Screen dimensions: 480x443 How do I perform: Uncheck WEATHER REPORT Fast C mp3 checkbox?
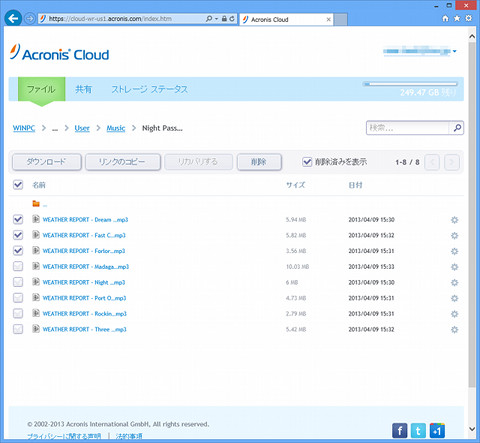(18, 235)
